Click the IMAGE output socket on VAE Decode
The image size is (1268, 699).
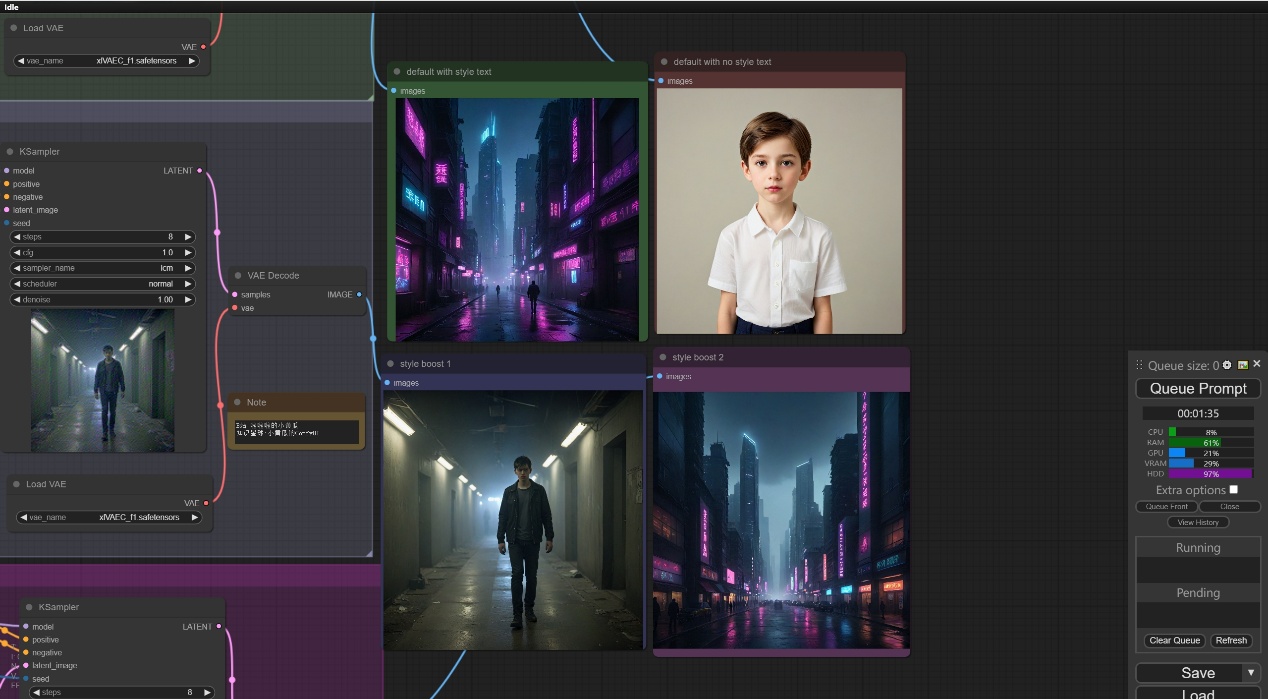359,295
